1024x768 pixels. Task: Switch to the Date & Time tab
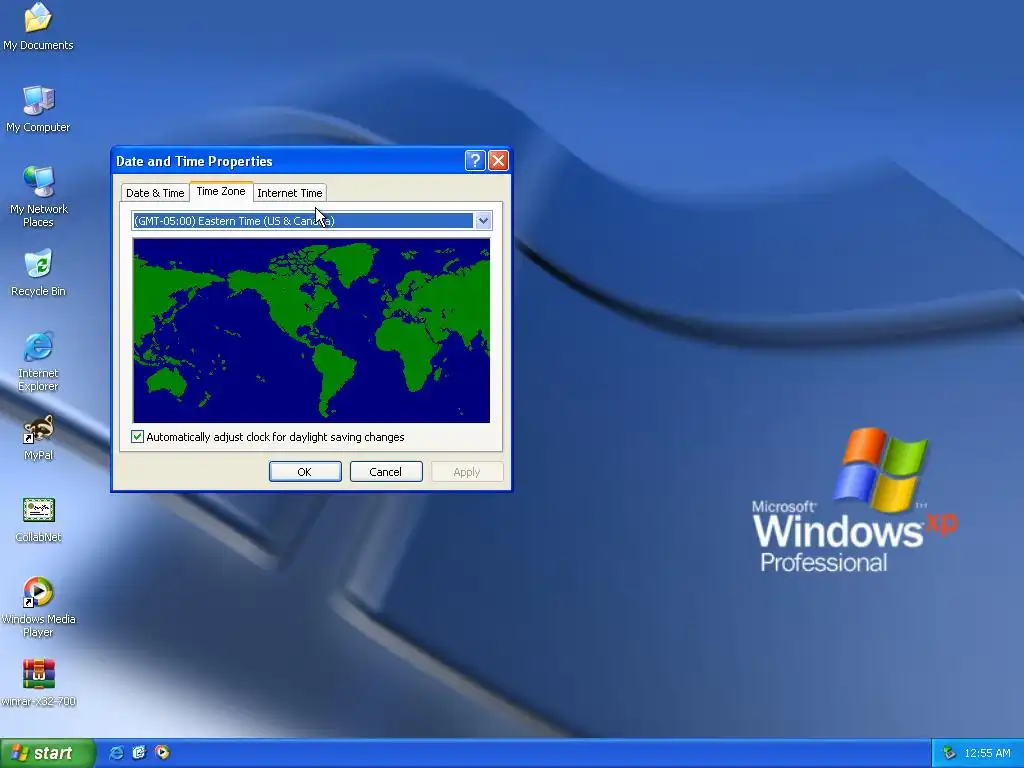[x=155, y=193]
